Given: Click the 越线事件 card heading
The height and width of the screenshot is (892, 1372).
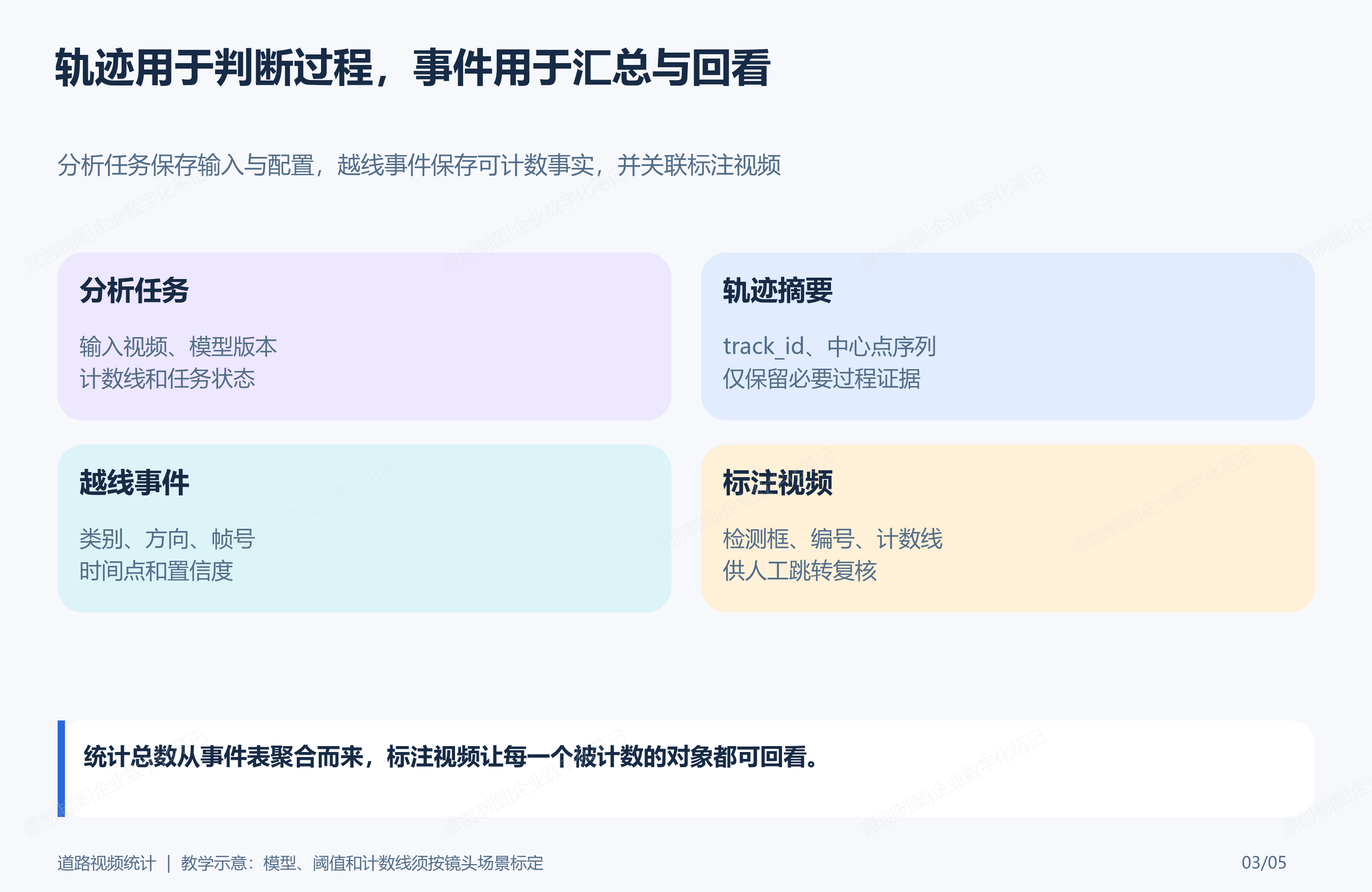Looking at the screenshot, I should tap(134, 483).
